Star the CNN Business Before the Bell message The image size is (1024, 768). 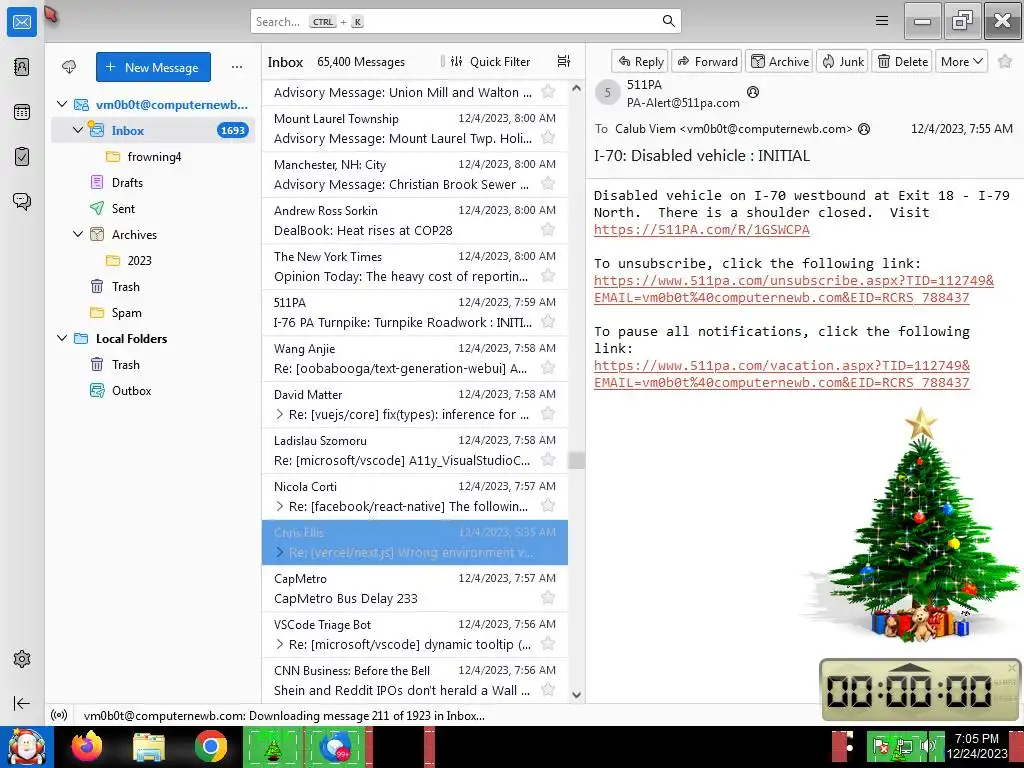pyautogui.click(x=548, y=690)
